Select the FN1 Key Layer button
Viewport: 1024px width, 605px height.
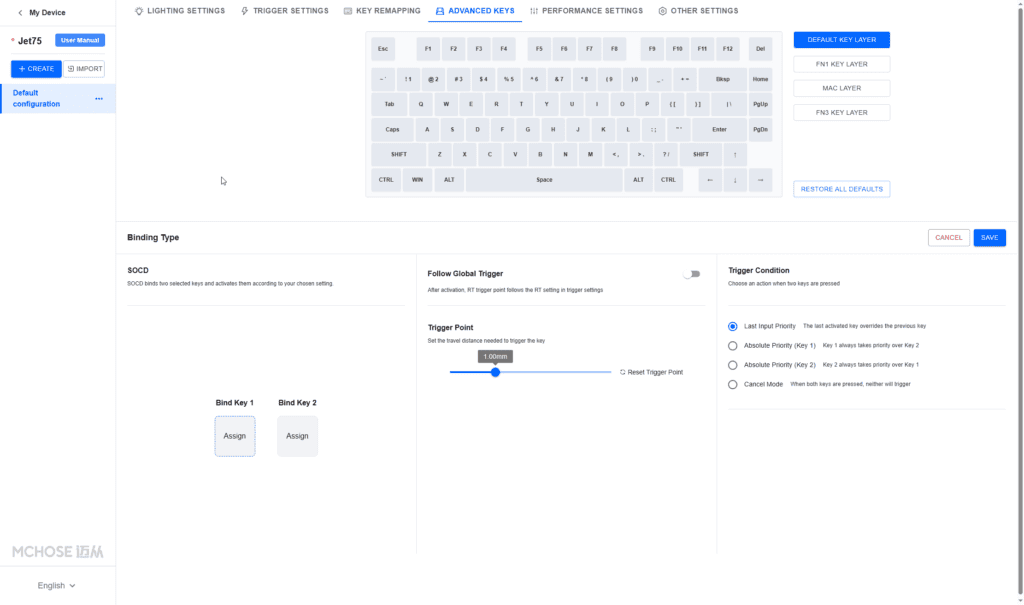click(x=841, y=64)
